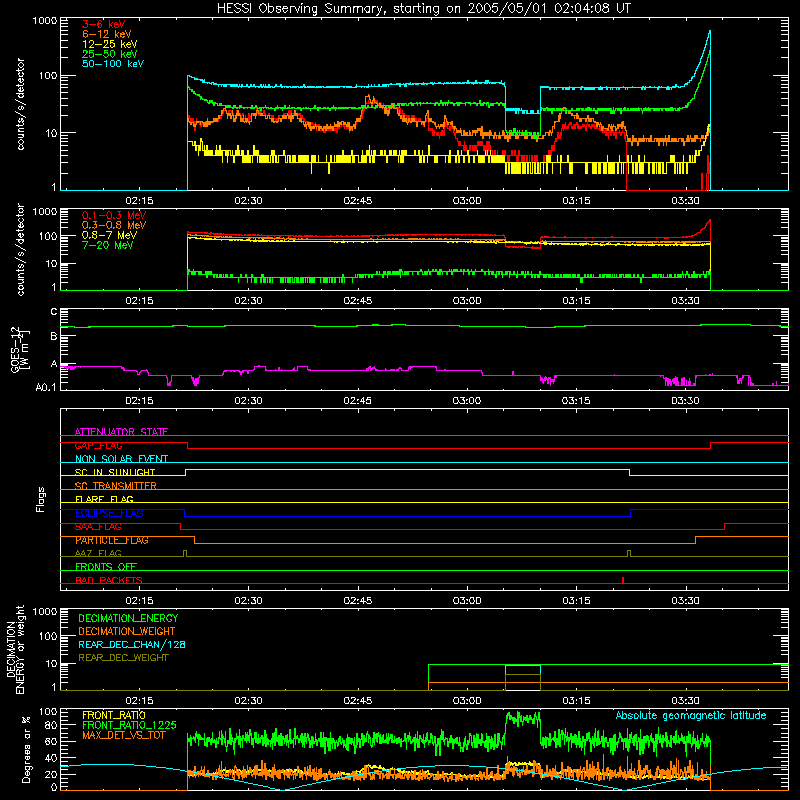Click the 'DECIMATION_WEIGHT' legend label
The width and height of the screenshot is (800, 800).
coord(127,631)
